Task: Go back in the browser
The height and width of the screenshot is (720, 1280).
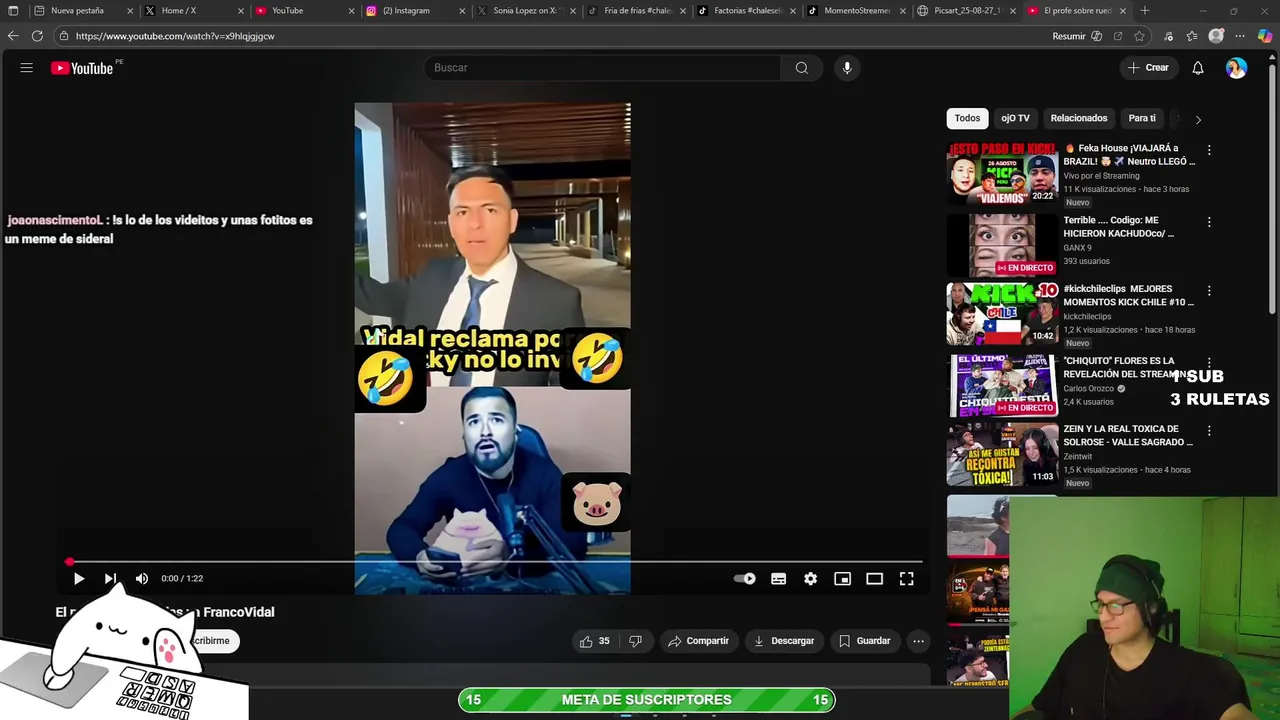Action: click(x=12, y=36)
